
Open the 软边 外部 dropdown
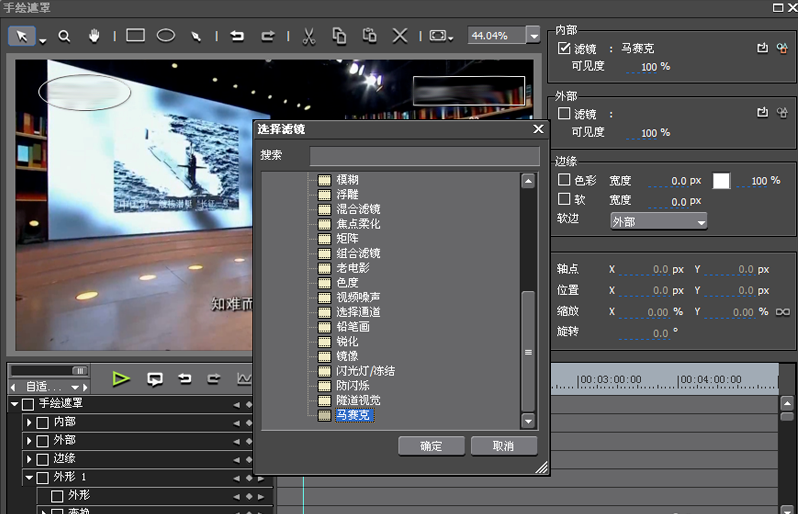(x=658, y=221)
